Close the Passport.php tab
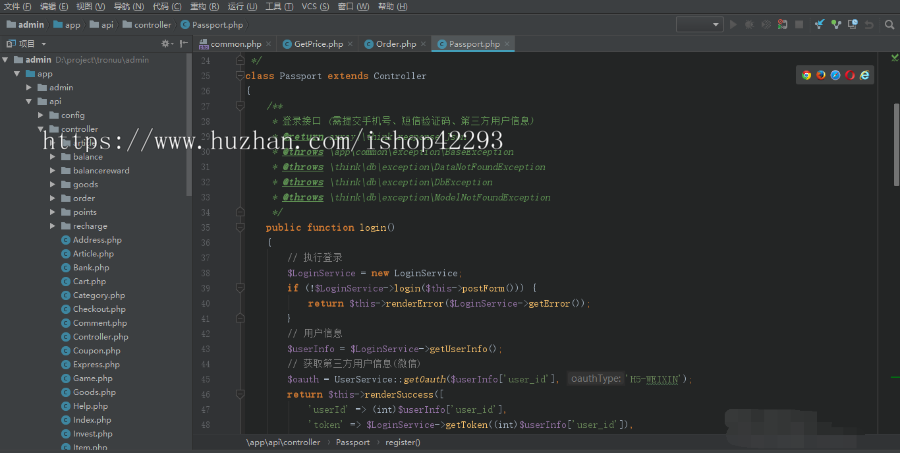Image resolution: width=900 pixels, height=453 pixels. (x=507, y=44)
